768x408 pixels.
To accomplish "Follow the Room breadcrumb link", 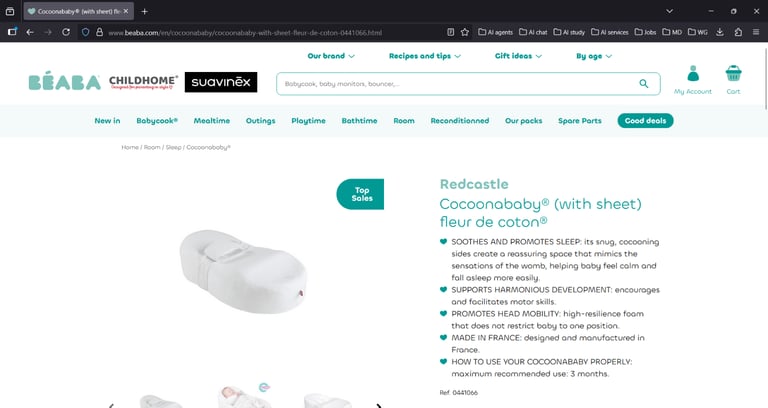I will (152, 147).
